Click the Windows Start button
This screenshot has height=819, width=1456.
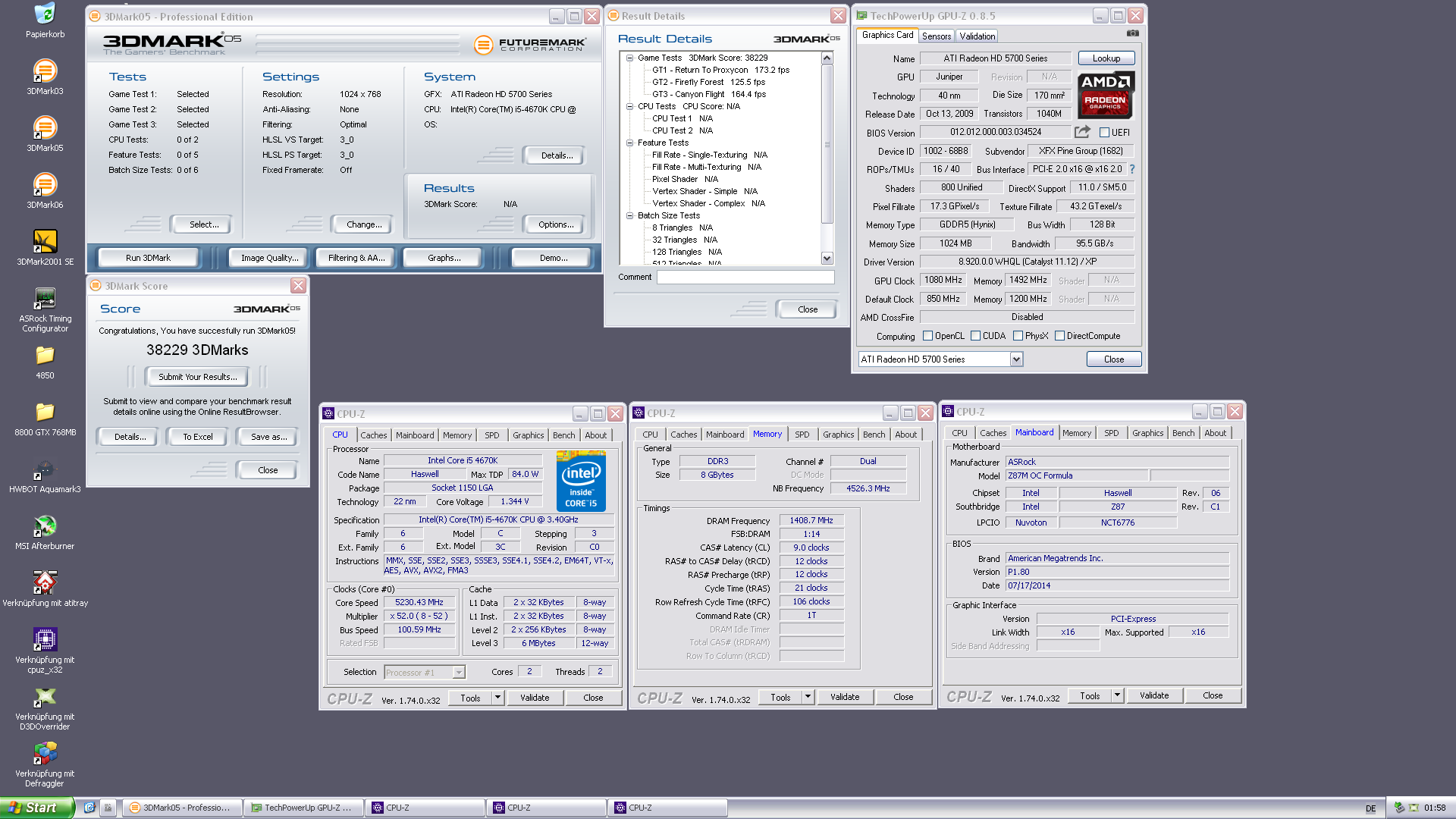click(x=37, y=808)
